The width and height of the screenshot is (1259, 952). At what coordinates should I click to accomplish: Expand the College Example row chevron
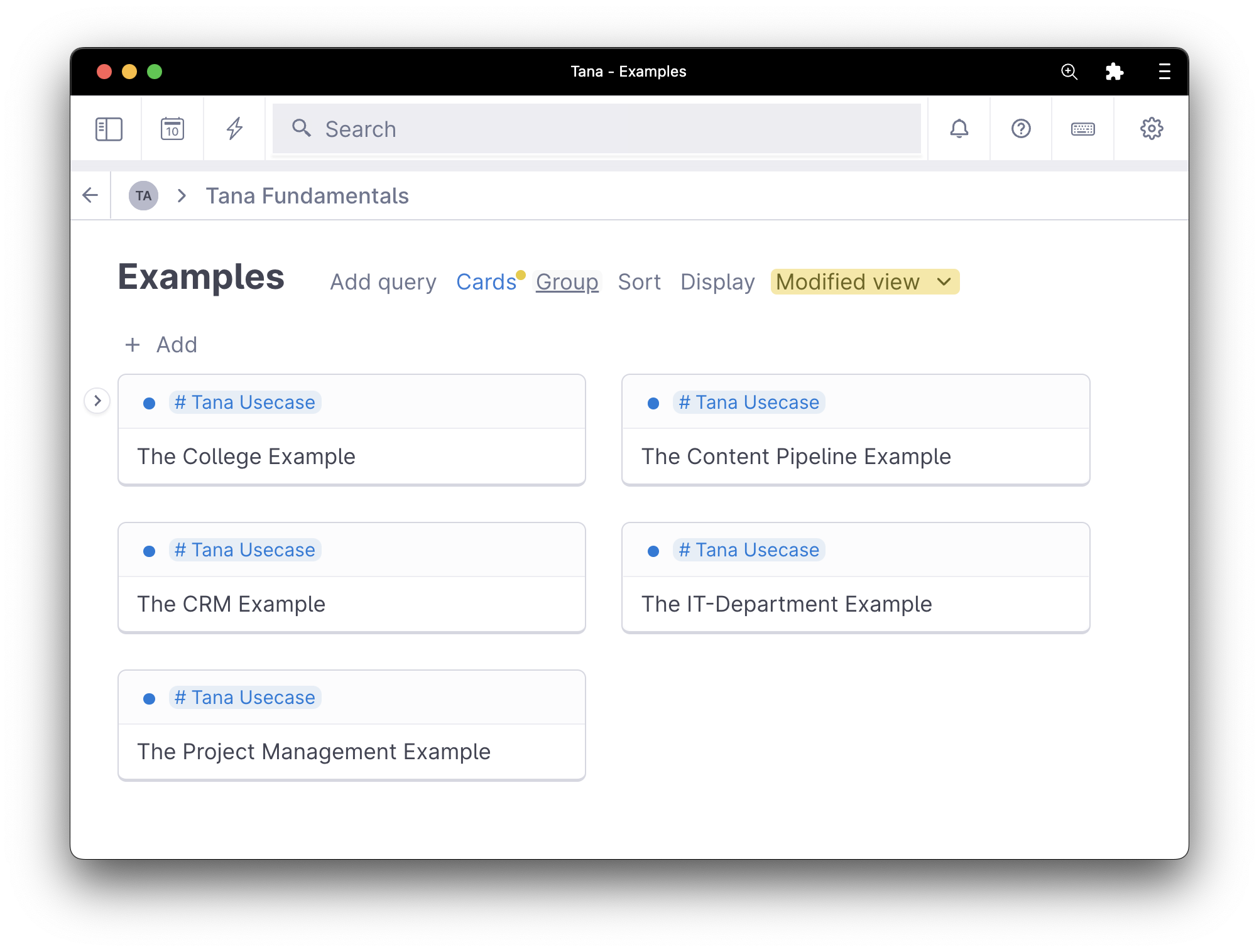tap(97, 401)
